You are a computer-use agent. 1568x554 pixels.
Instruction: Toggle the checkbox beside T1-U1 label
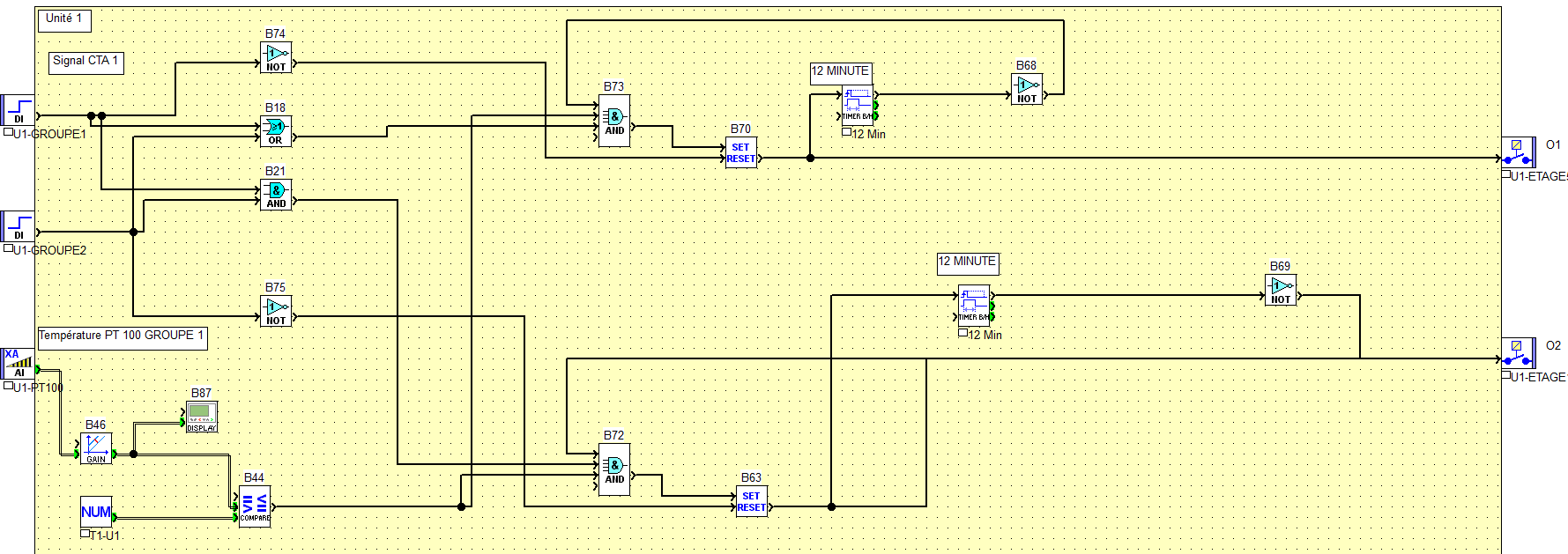85,534
